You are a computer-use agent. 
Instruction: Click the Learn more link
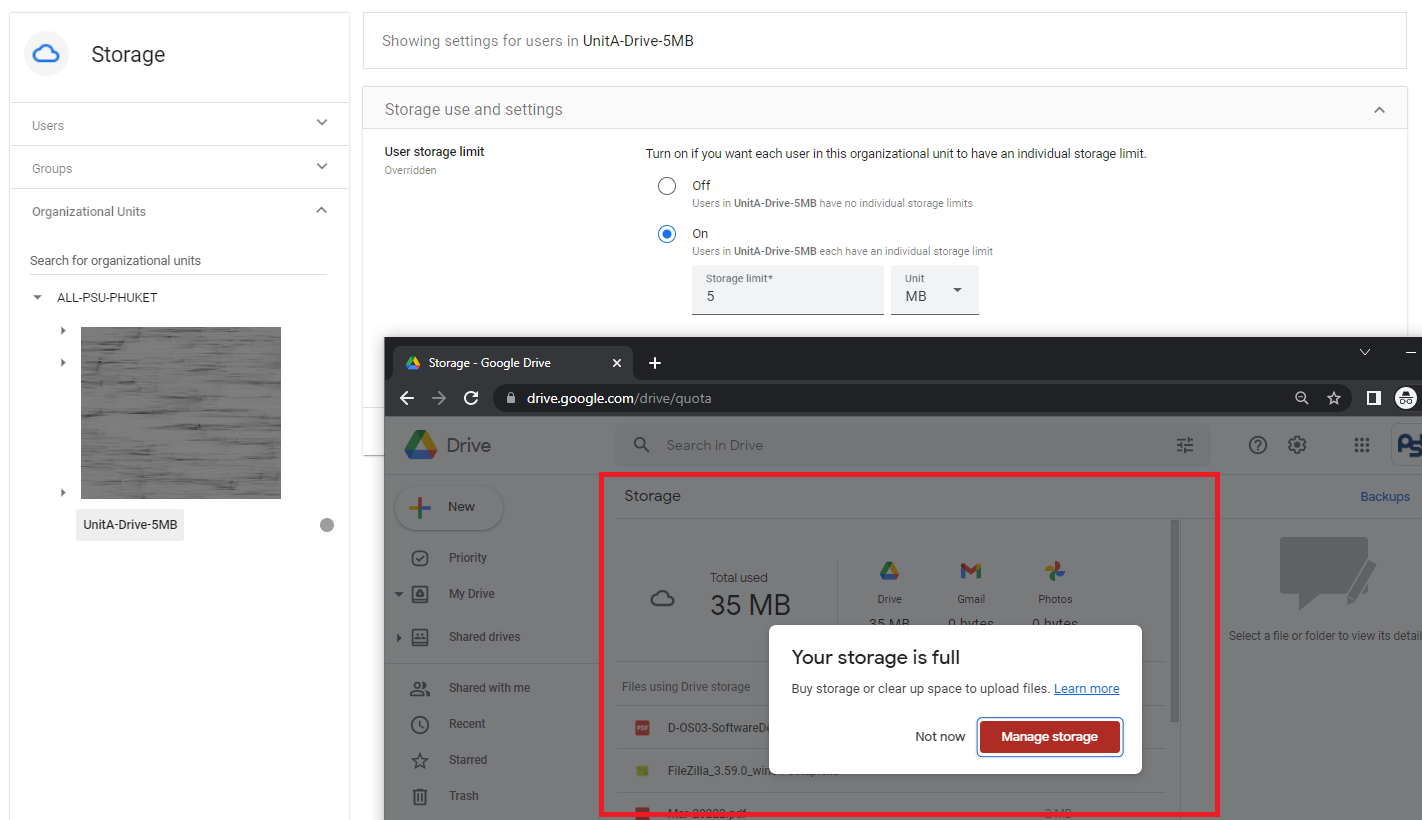1086,689
